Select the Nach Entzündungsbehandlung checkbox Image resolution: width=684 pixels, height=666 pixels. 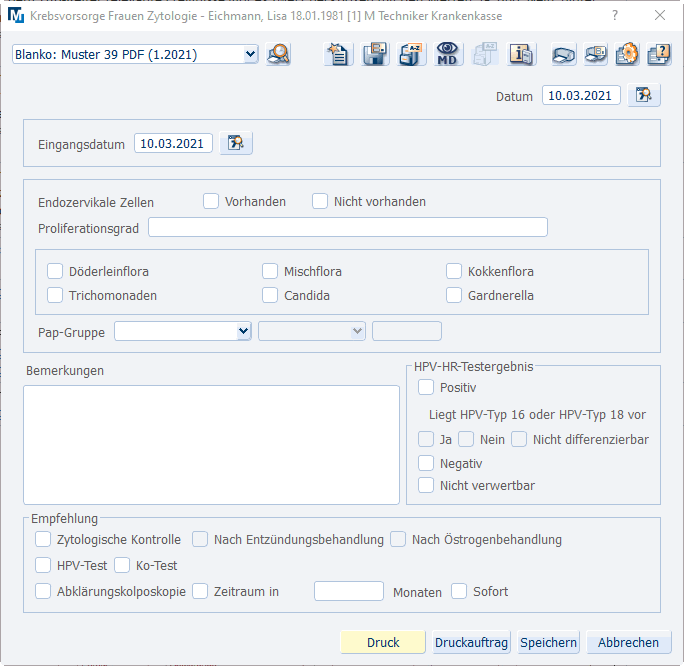coord(200,539)
